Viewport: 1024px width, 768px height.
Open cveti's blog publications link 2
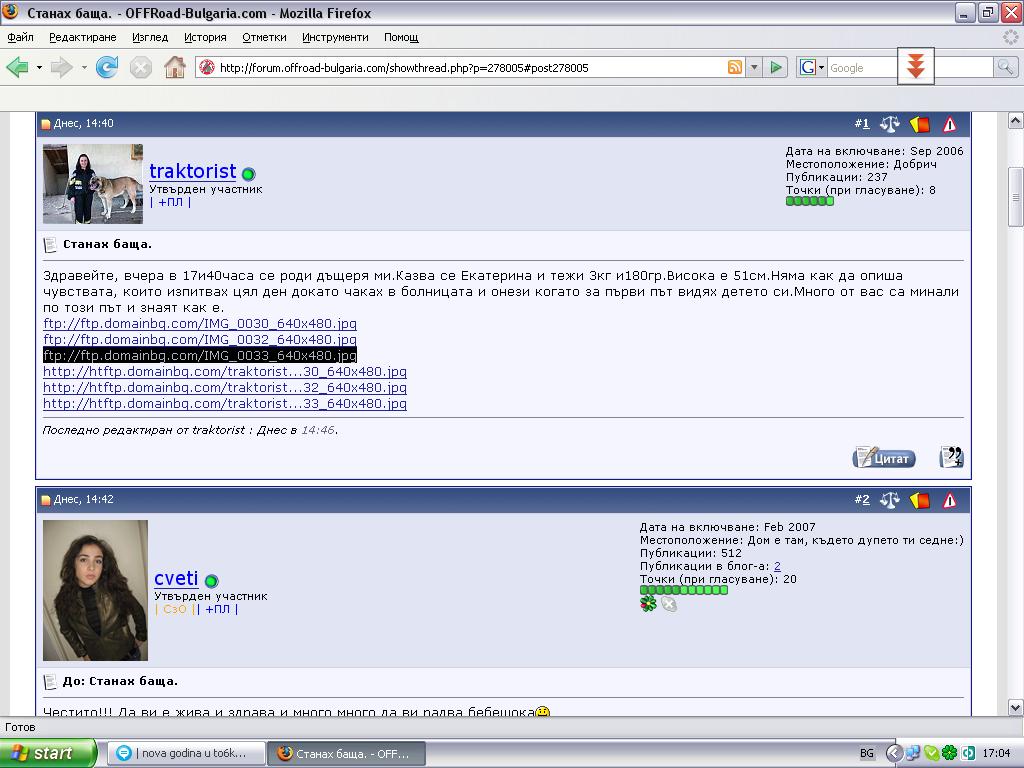(x=777, y=566)
